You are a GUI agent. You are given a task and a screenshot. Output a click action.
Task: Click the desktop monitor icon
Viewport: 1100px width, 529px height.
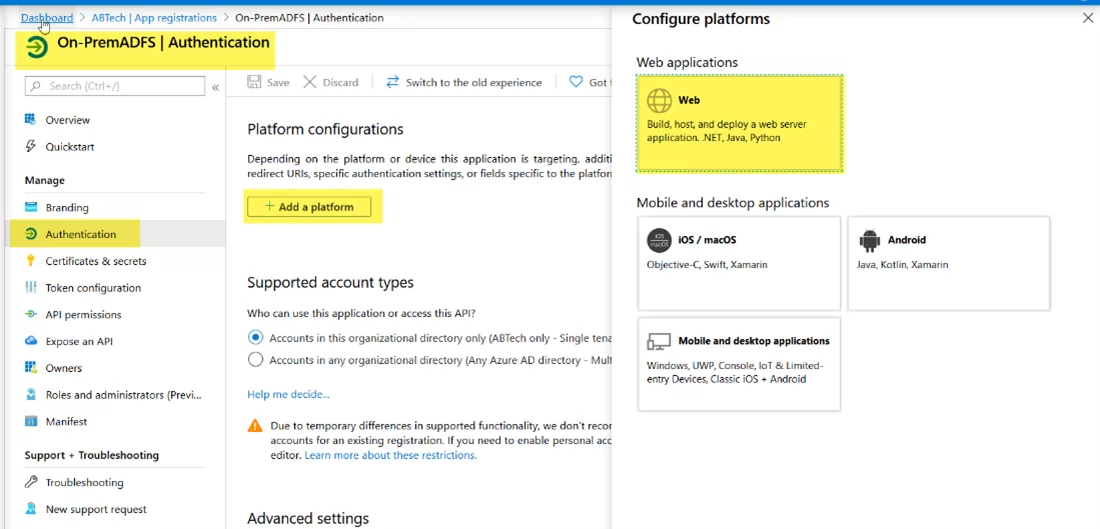pos(659,341)
